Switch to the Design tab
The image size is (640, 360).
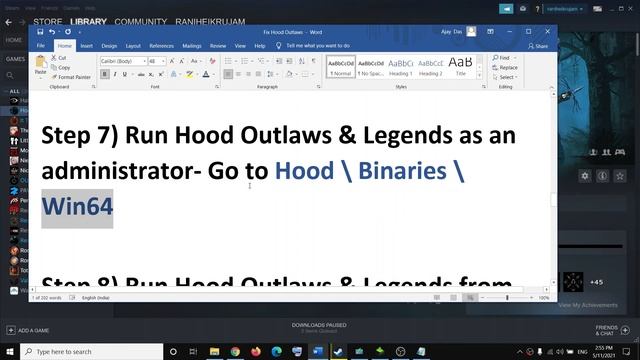tap(109, 46)
